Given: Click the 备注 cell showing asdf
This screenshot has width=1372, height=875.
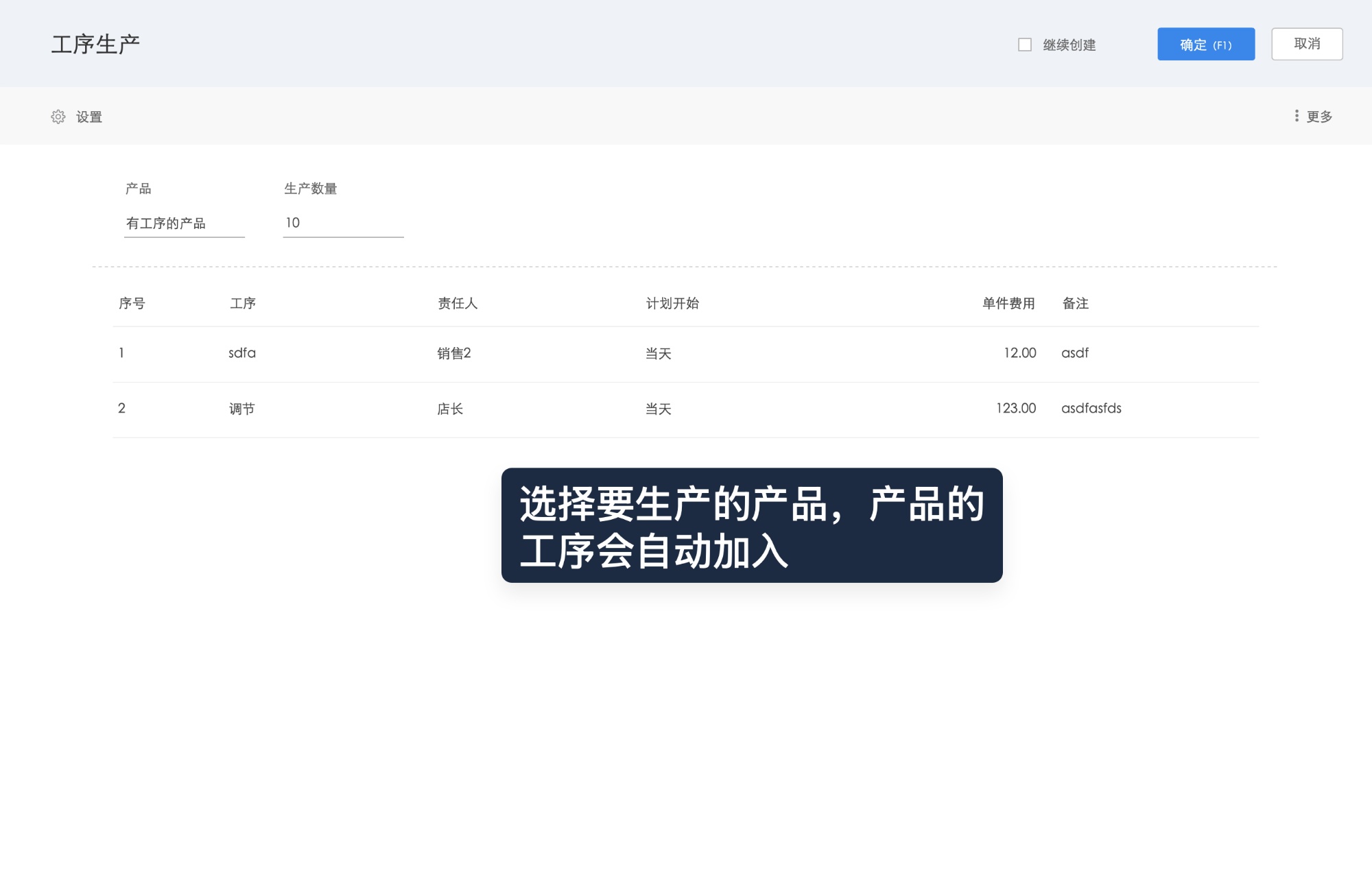Looking at the screenshot, I should [1074, 353].
